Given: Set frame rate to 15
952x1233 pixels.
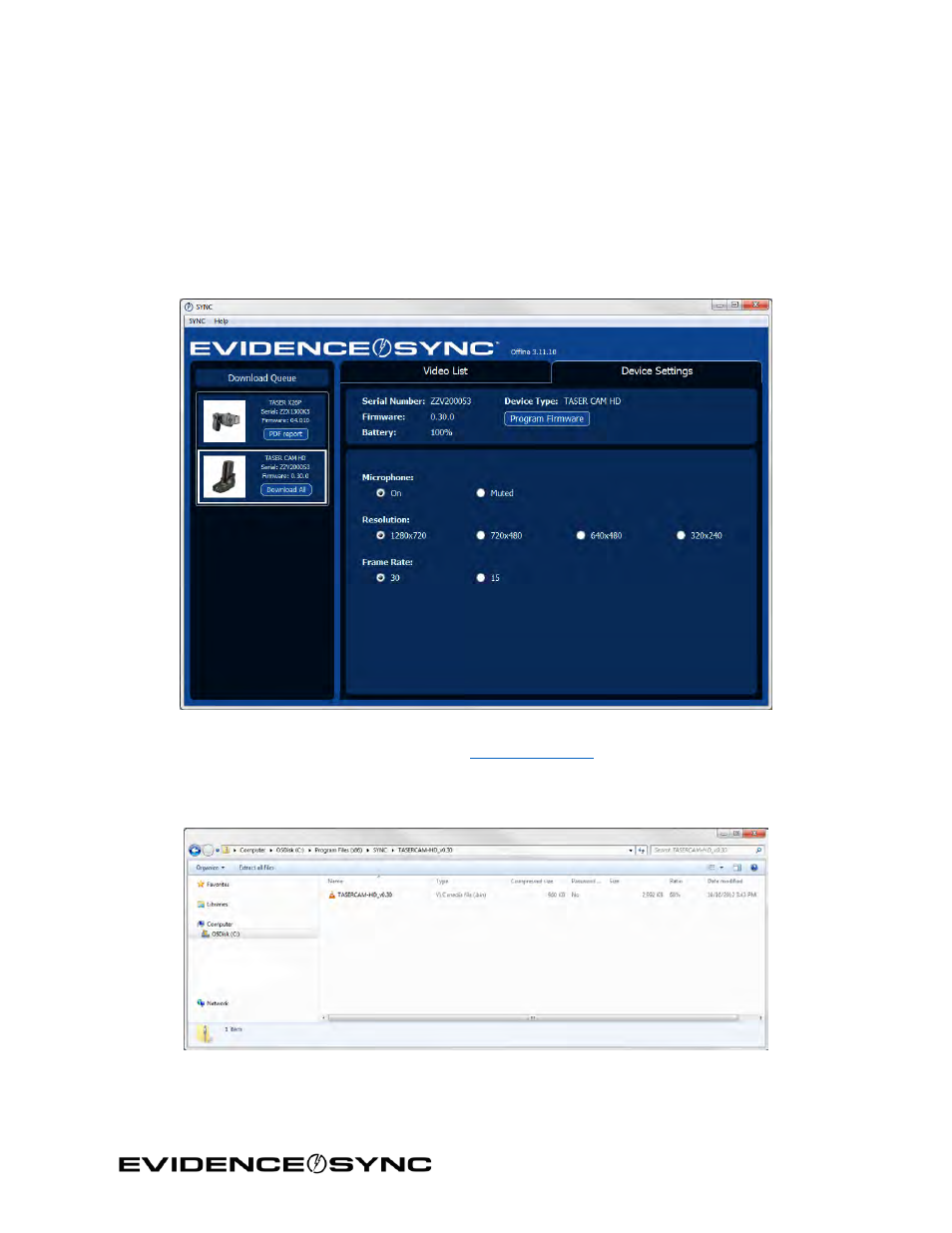Looking at the screenshot, I should [x=480, y=578].
